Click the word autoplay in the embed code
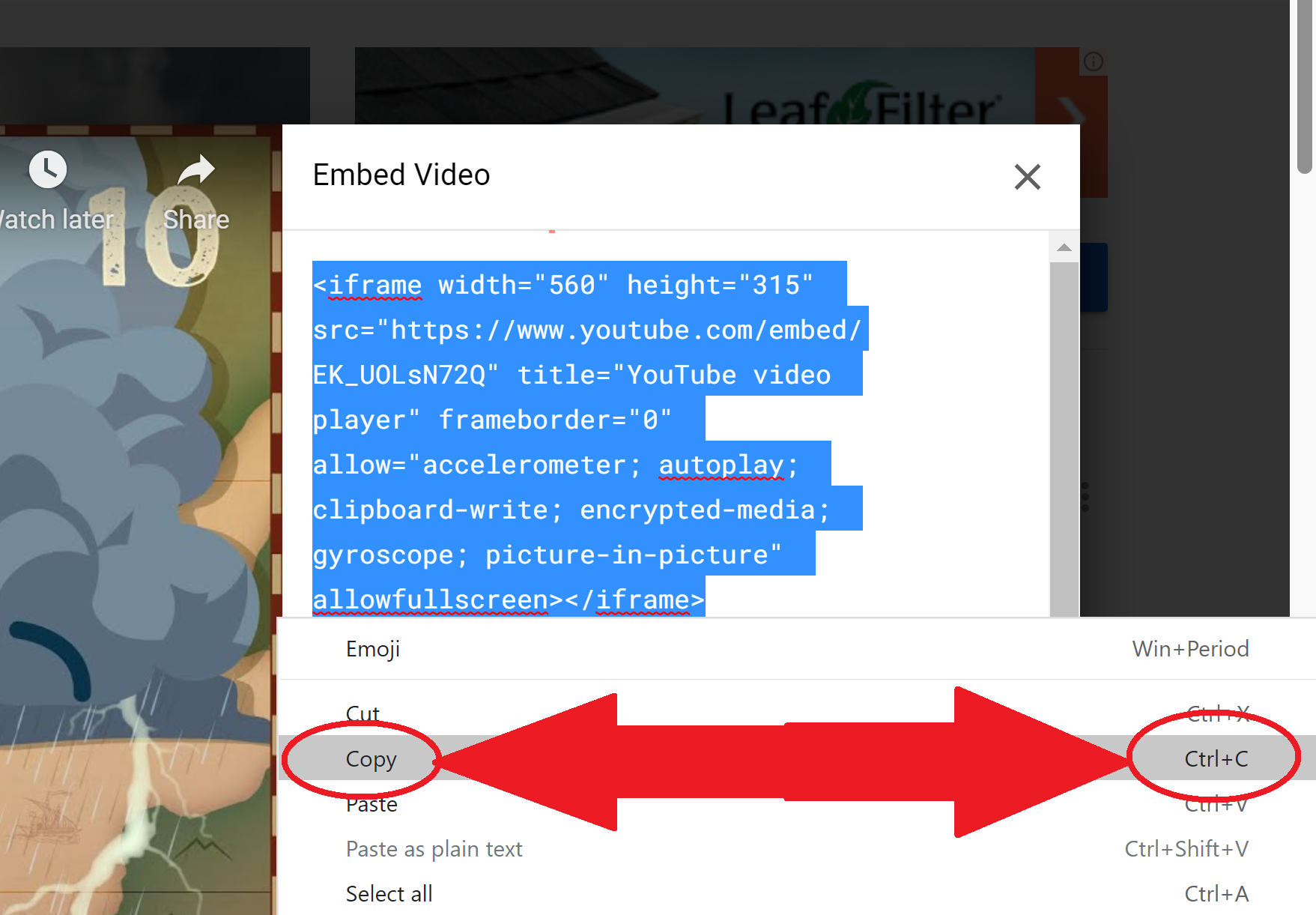This screenshot has width=1316, height=915. 721,465
